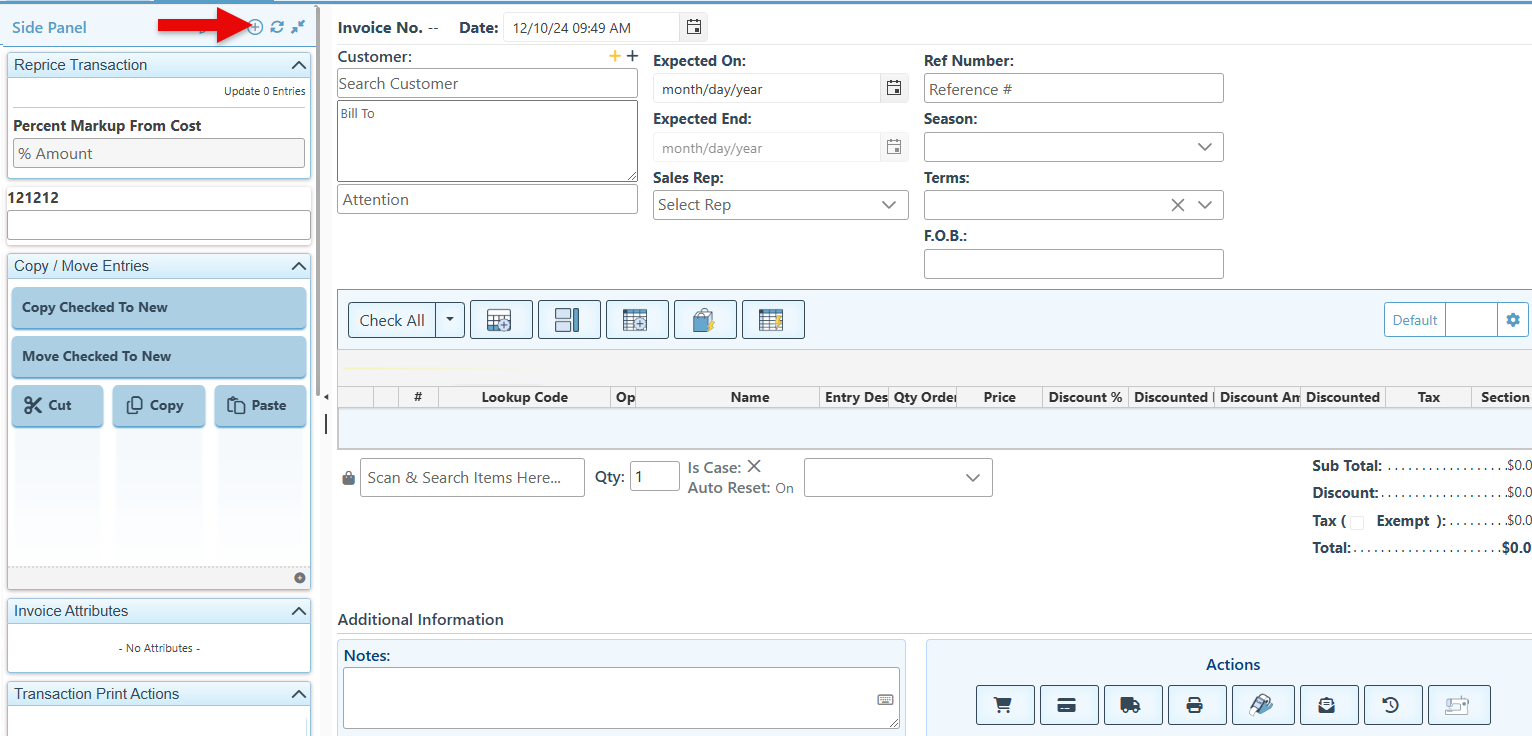The height and width of the screenshot is (736, 1532).
Task: Click the side panel refresh icon
Action: coord(277,28)
